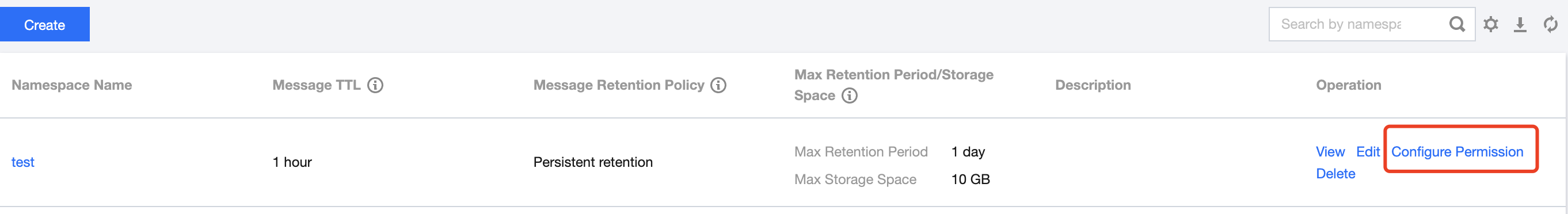View the test namespace details

click(1330, 152)
